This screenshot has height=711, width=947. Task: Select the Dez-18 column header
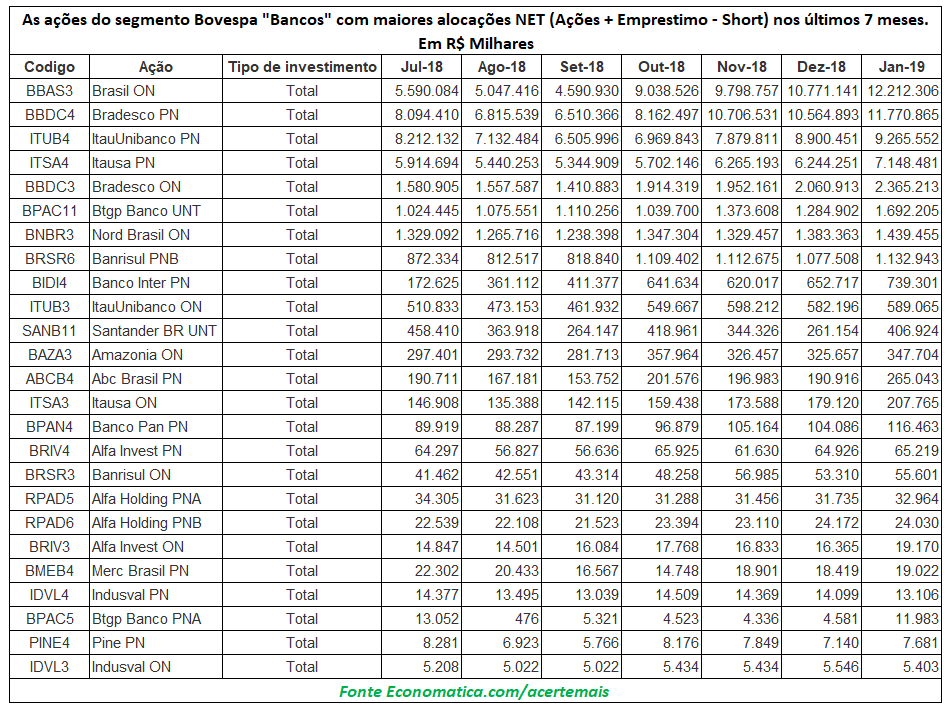click(x=821, y=67)
